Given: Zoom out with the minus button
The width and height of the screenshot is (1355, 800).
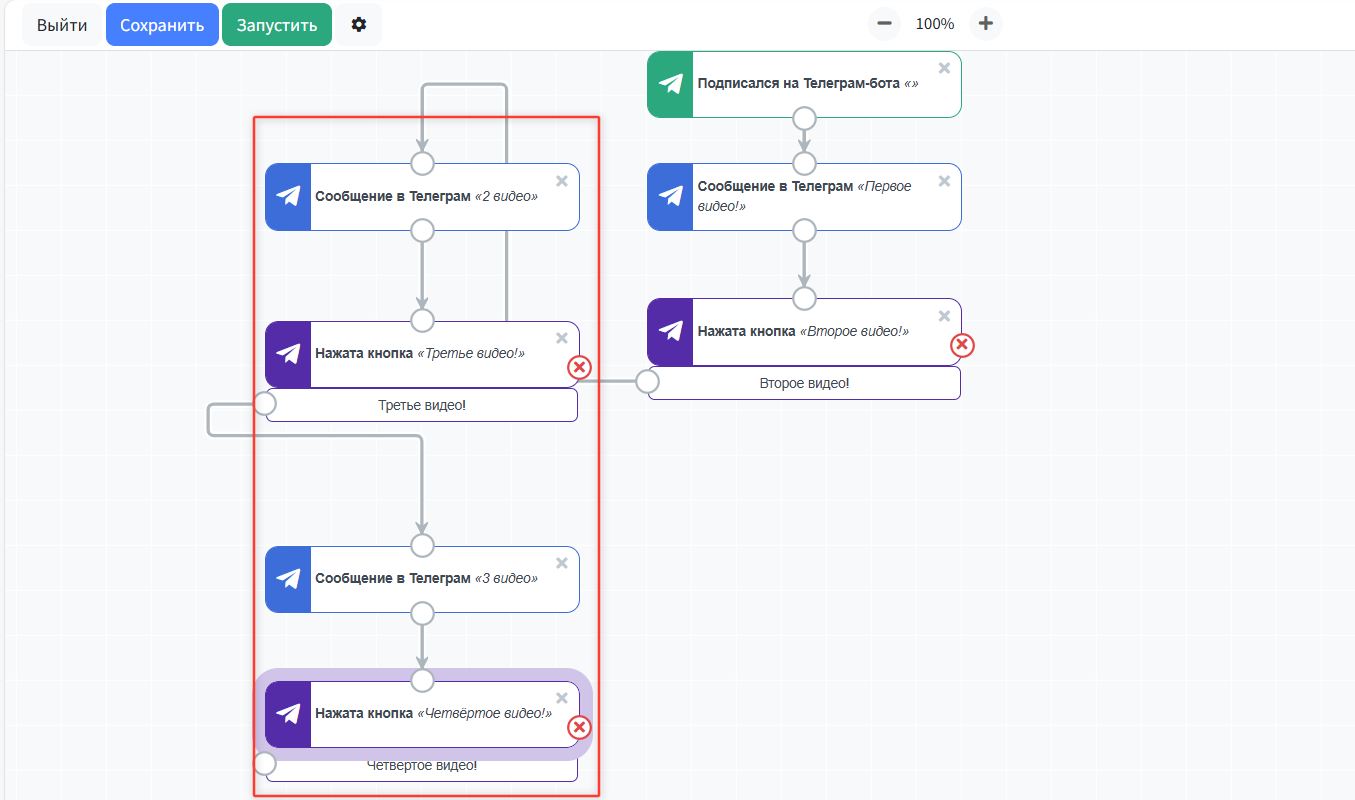Looking at the screenshot, I should [x=884, y=23].
